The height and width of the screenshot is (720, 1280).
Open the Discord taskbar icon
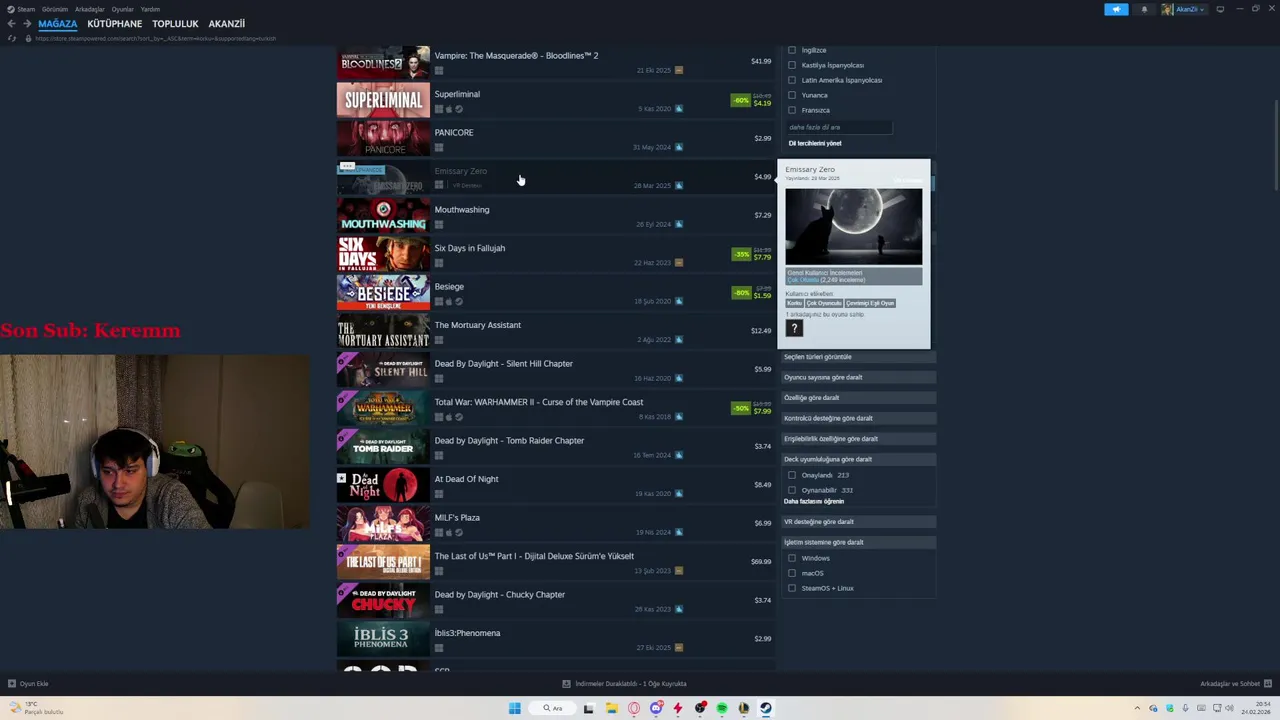tap(656, 708)
